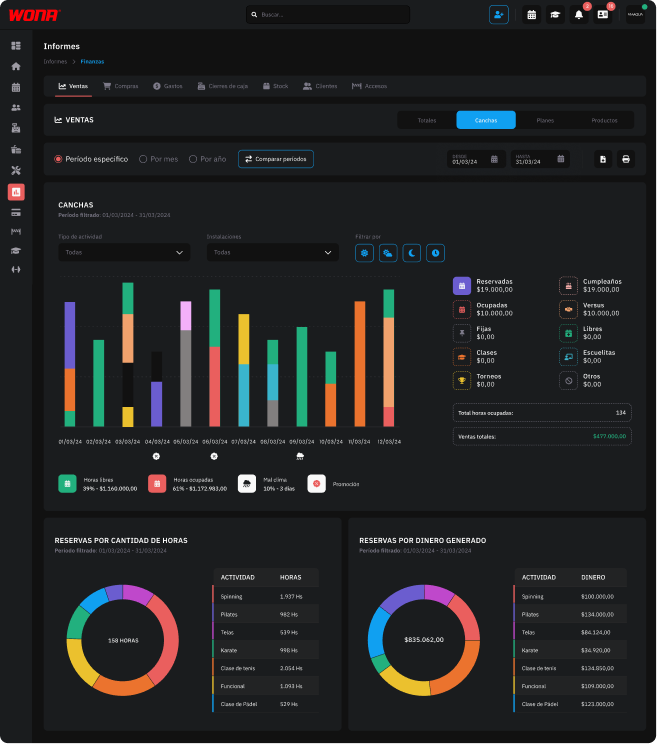Click the hours donut chart center
This screenshot has width=657, height=744.
[x=123, y=640]
